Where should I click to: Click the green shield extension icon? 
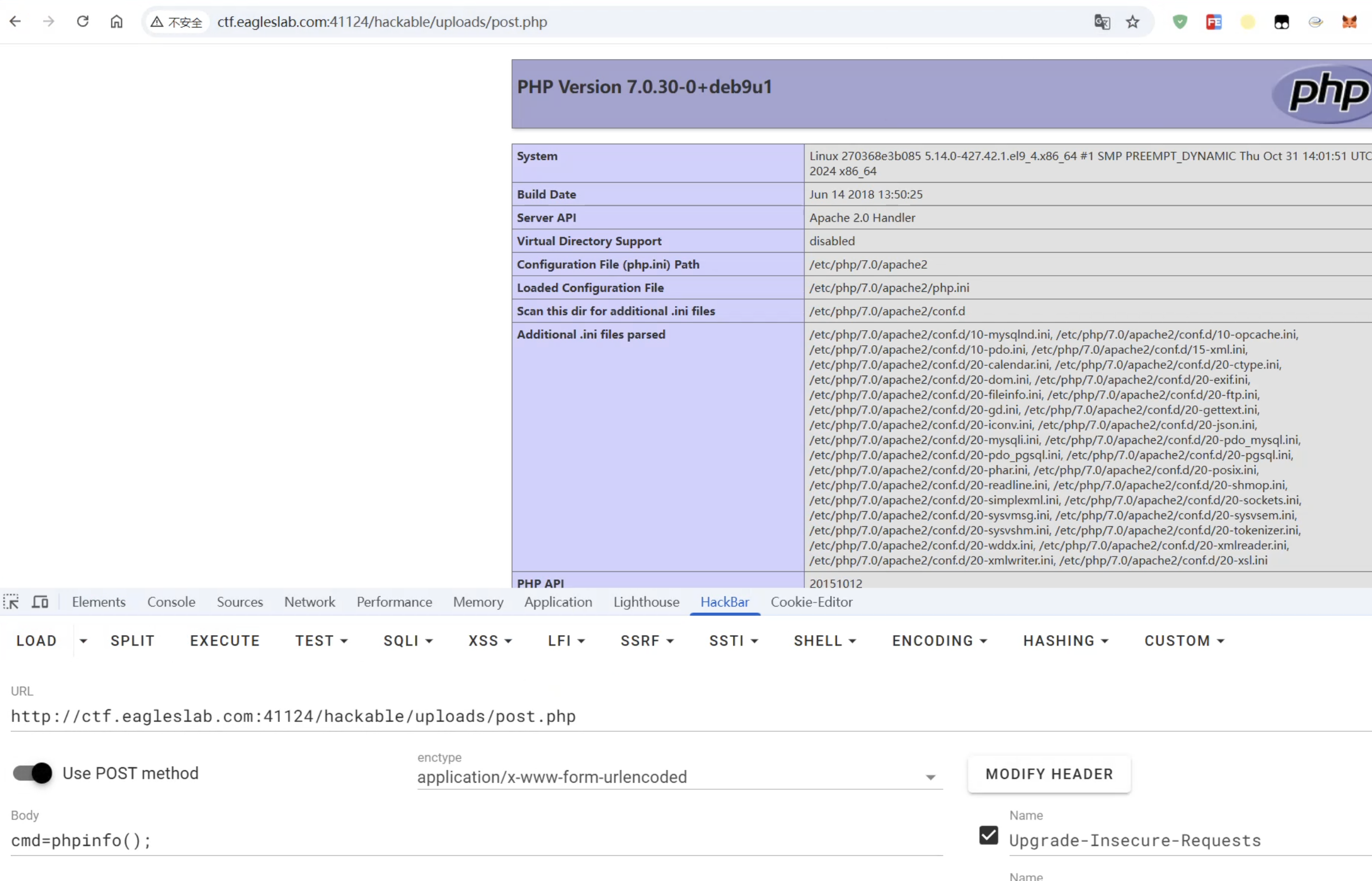tap(1180, 22)
